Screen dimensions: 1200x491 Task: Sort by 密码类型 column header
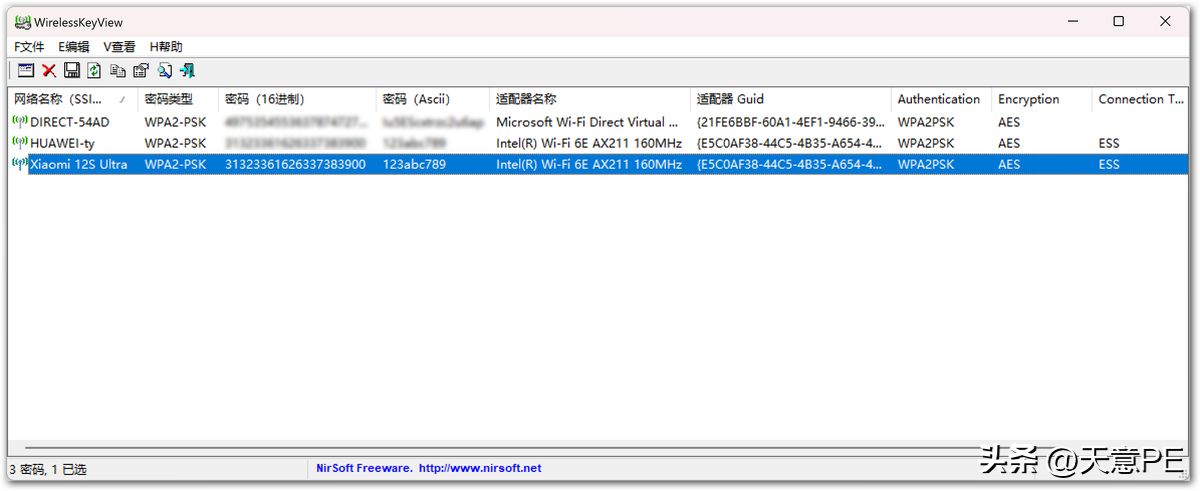[x=178, y=99]
